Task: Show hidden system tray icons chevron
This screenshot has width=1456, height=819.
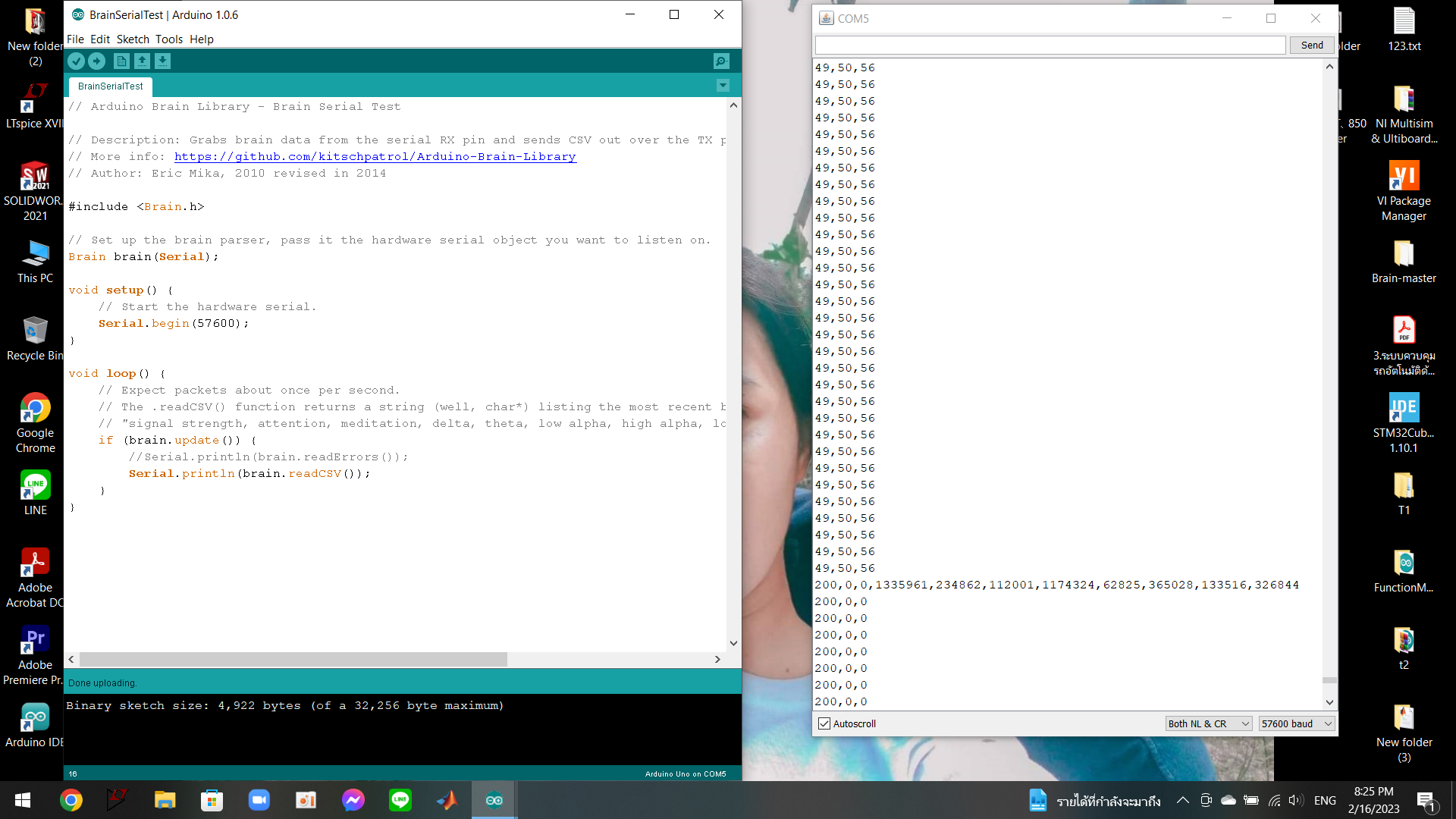Action: pos(1182,800)
